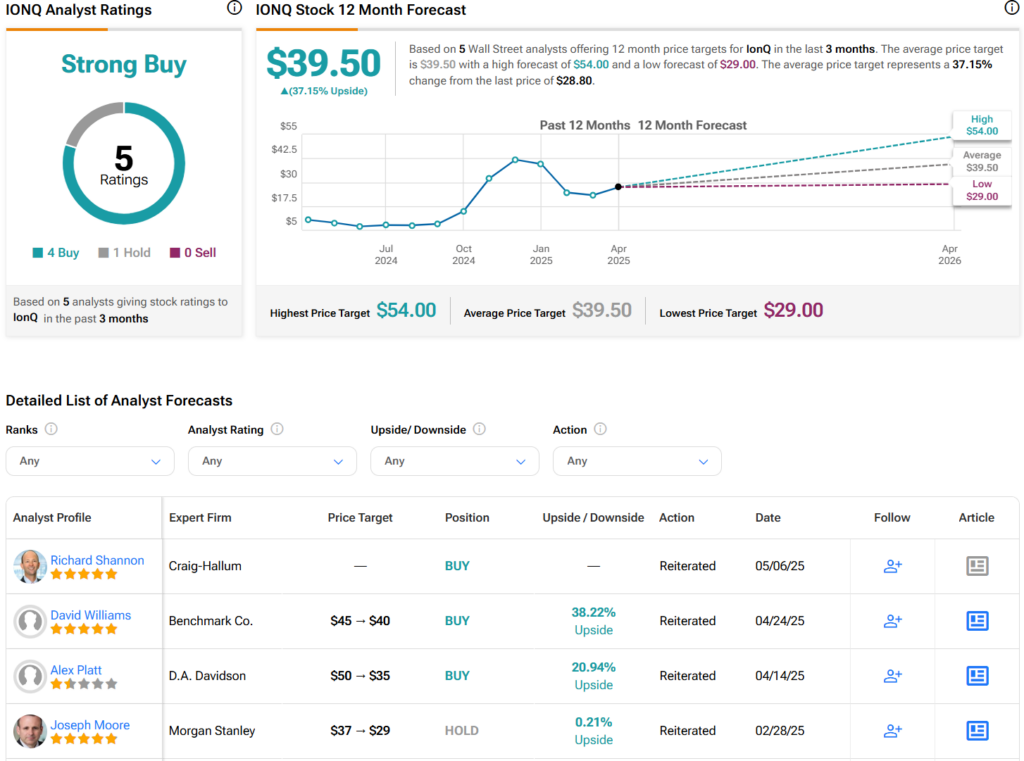The image size is (1024, 761).
Task: Open the Action filter dropdown
Action: click(x=637, y=461)
